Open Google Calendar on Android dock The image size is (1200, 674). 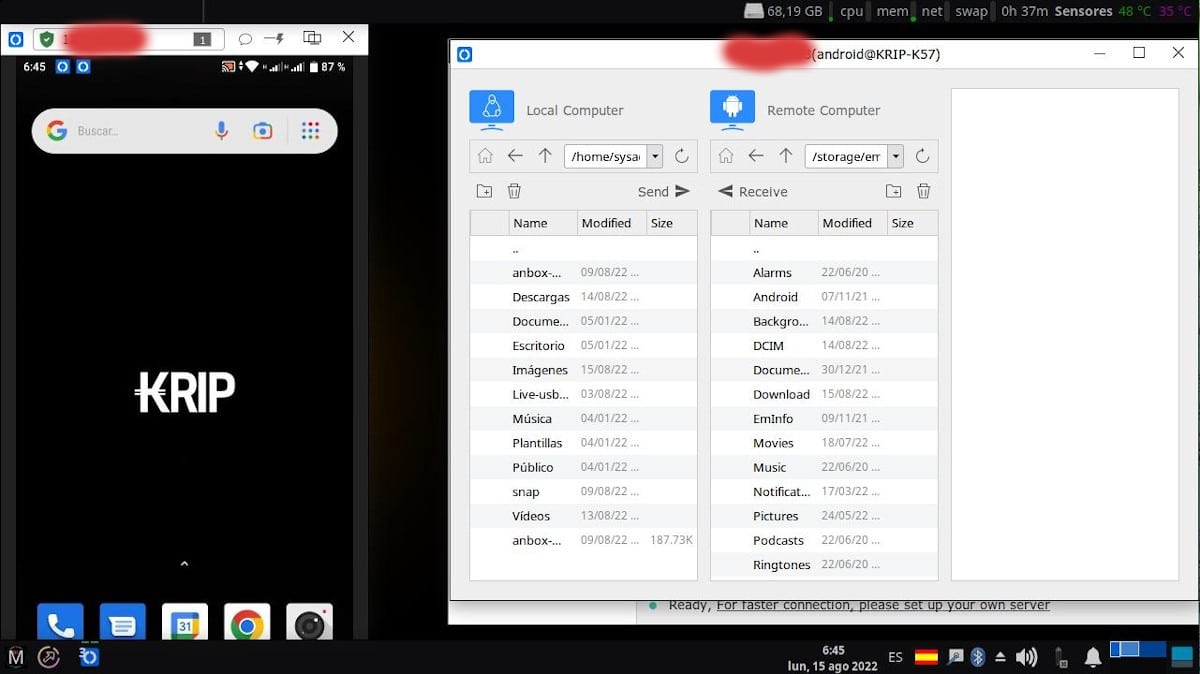click(185, 622)
